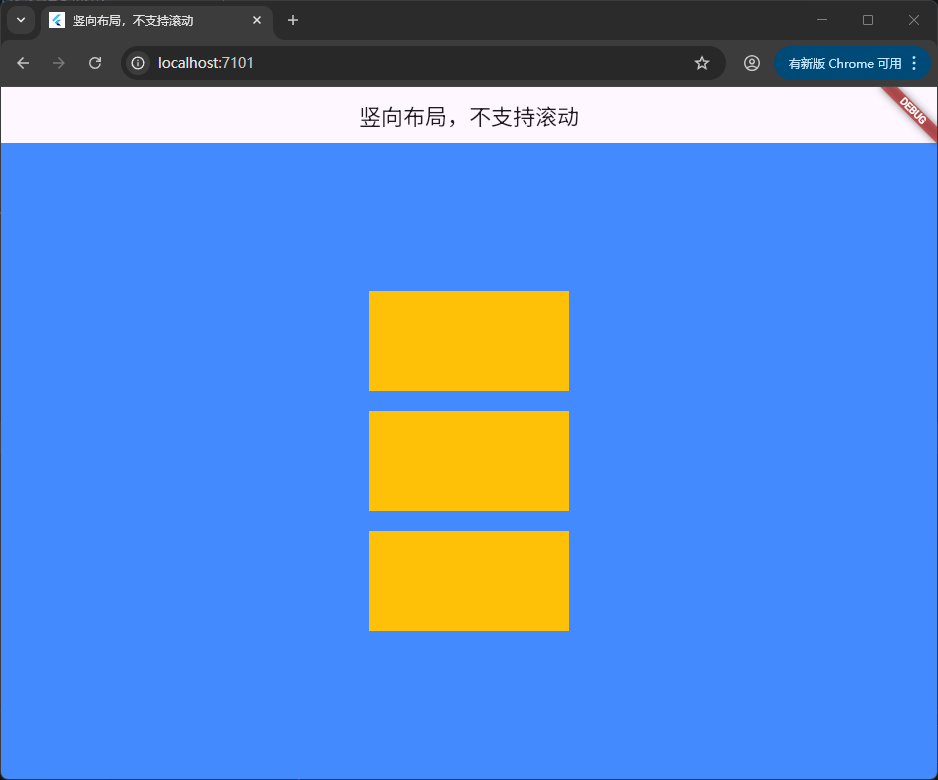Reload the localhost page
The height and width of the screenshot is (780, 938).
(95, 63)
